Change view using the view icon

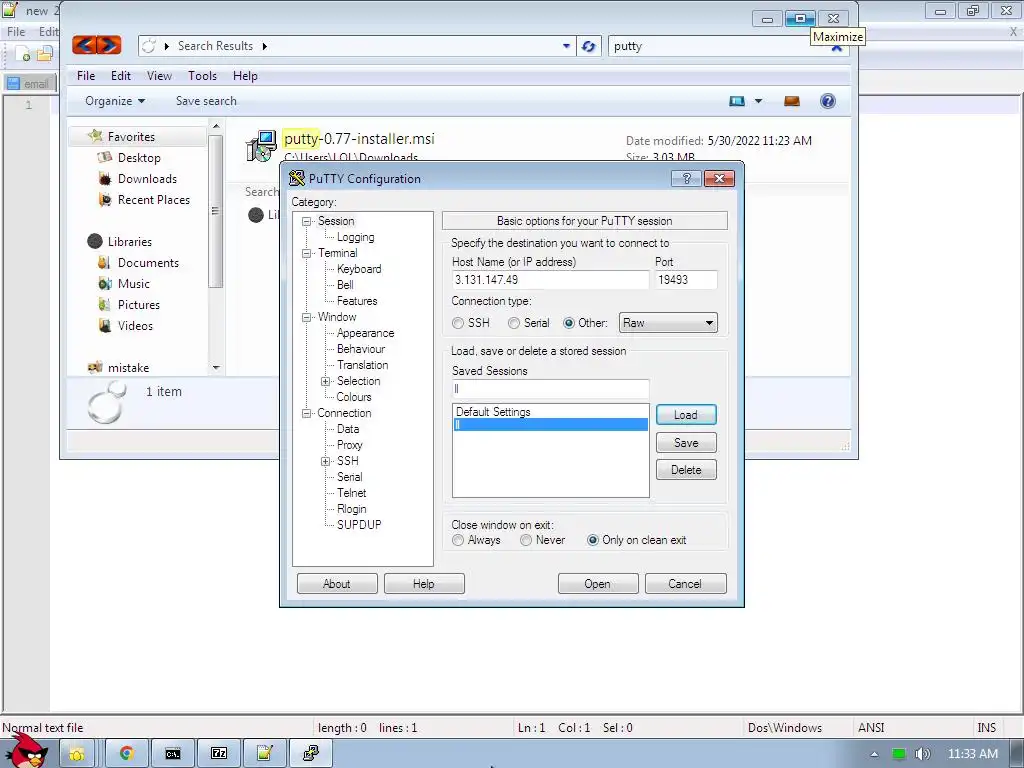click(x=737, y=101)
